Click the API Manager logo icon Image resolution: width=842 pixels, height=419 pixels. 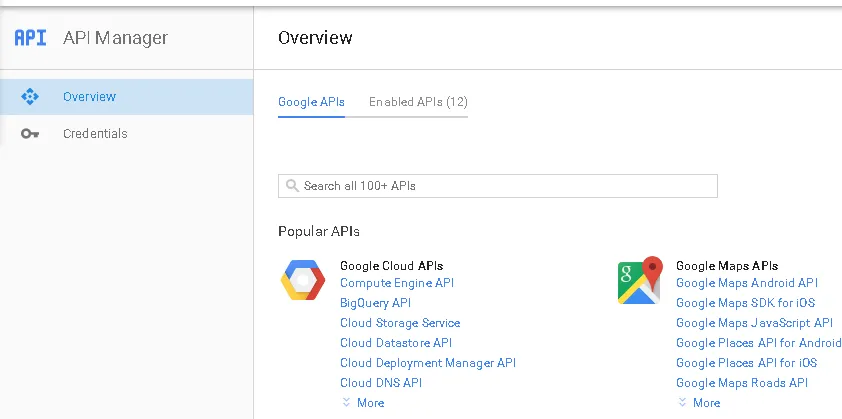tap(30, 38)
